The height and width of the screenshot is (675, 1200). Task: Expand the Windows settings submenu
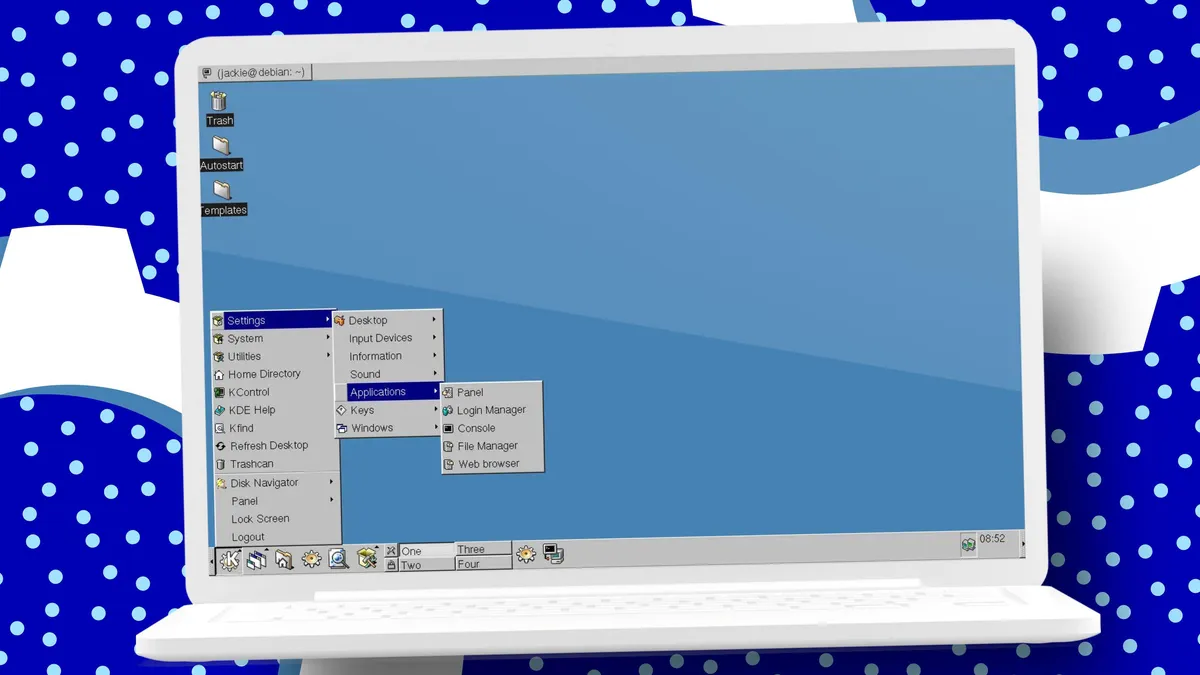(x=388, y=428)
